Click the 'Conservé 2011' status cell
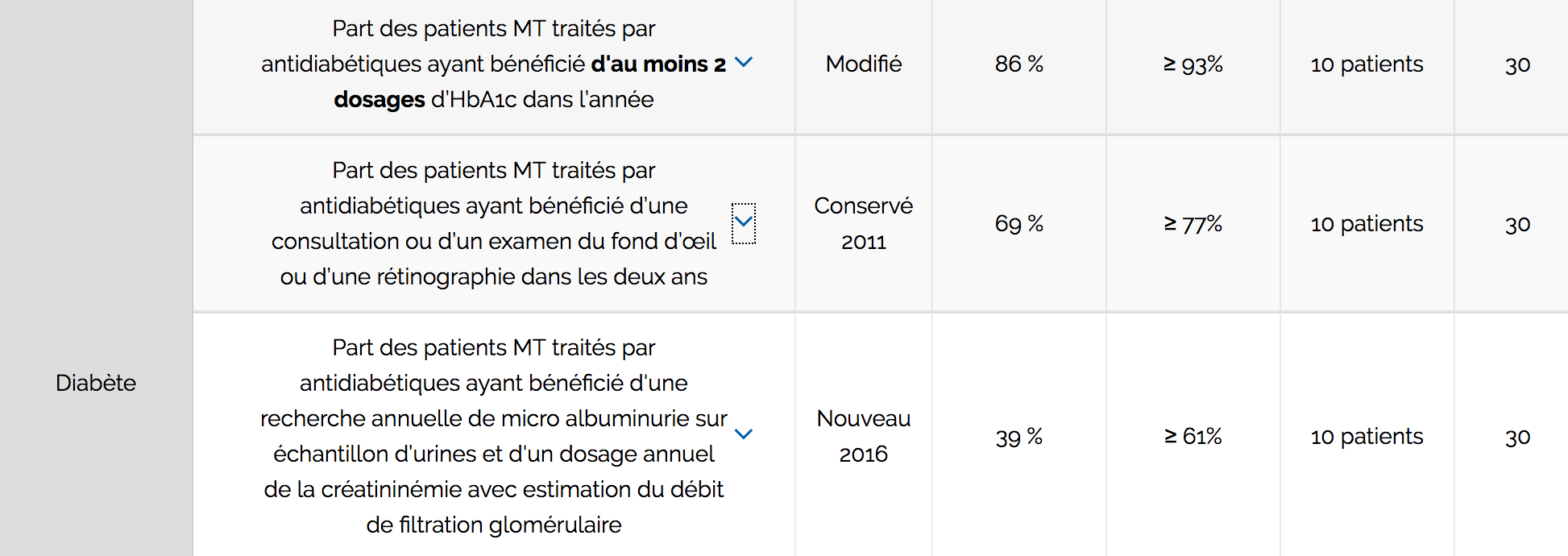Viewport: 1568px width, 556px height. 864,223
